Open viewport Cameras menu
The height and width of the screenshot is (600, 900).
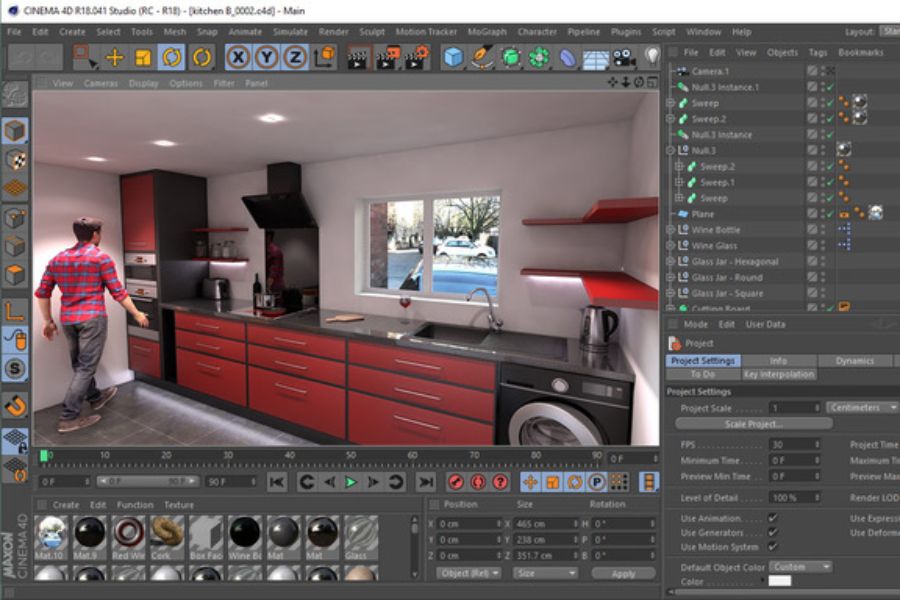click(100, 83)
